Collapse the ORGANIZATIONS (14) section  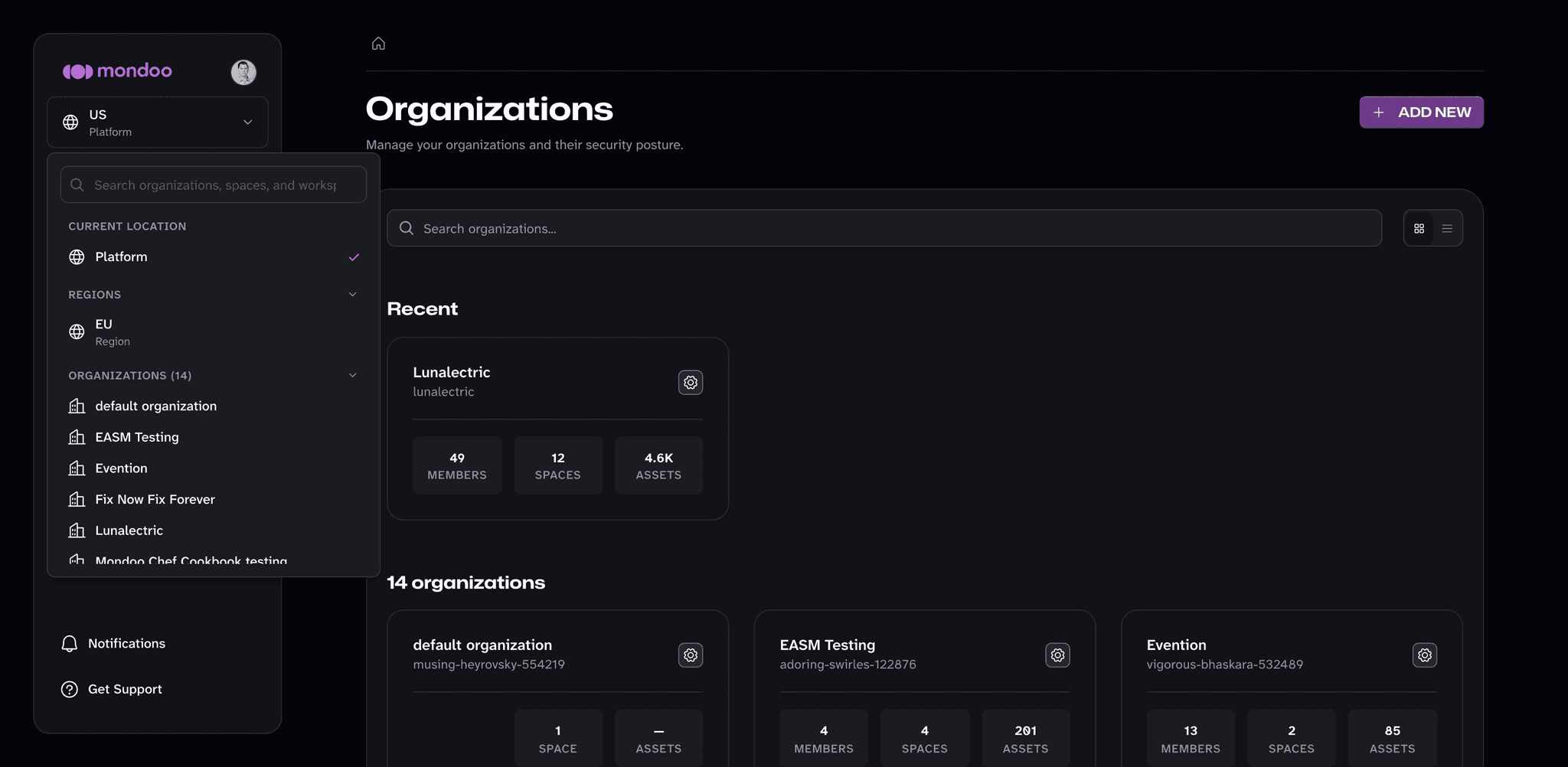353,375
